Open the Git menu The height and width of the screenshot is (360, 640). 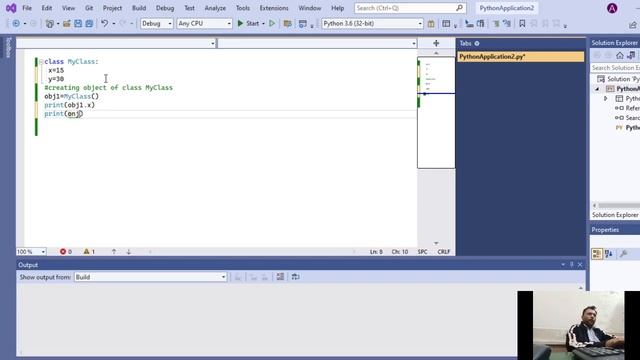89,8
